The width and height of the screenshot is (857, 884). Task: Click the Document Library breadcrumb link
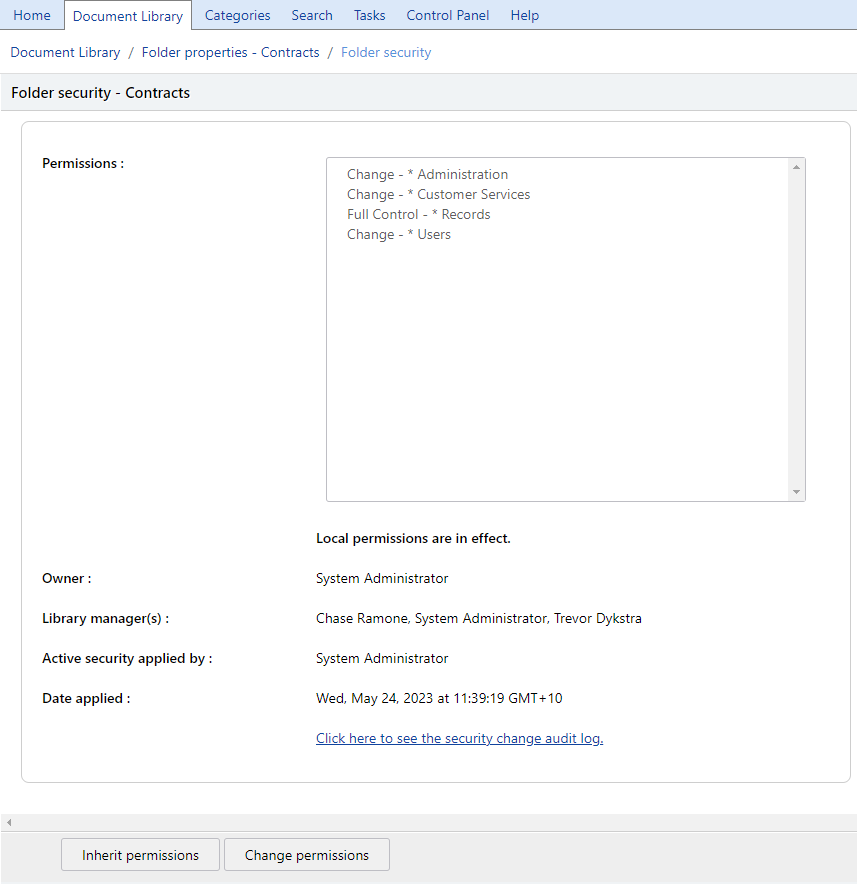(64, 52)
